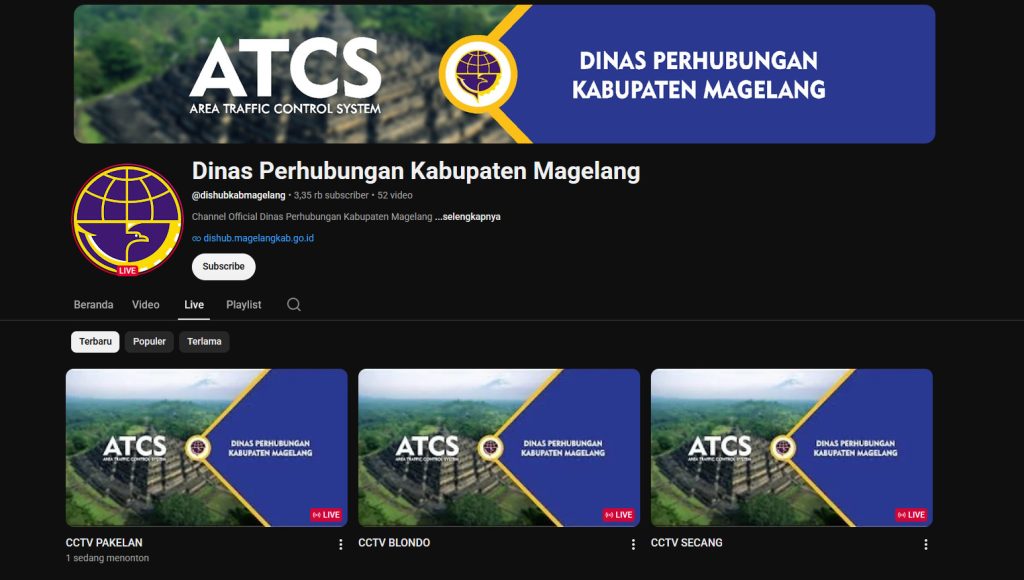
Task: Sort live streams by Populer
Action: tap(150, 342)
